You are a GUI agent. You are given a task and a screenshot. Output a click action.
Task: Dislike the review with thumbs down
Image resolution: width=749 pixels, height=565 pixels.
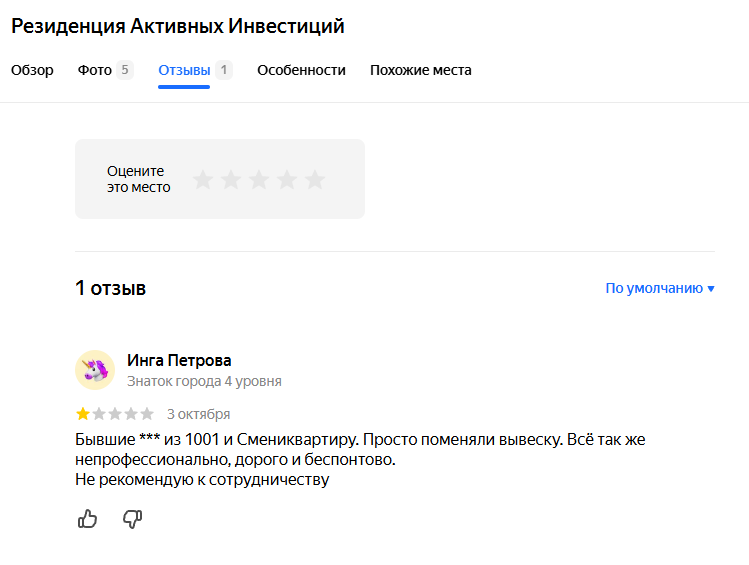click(132, 519)
